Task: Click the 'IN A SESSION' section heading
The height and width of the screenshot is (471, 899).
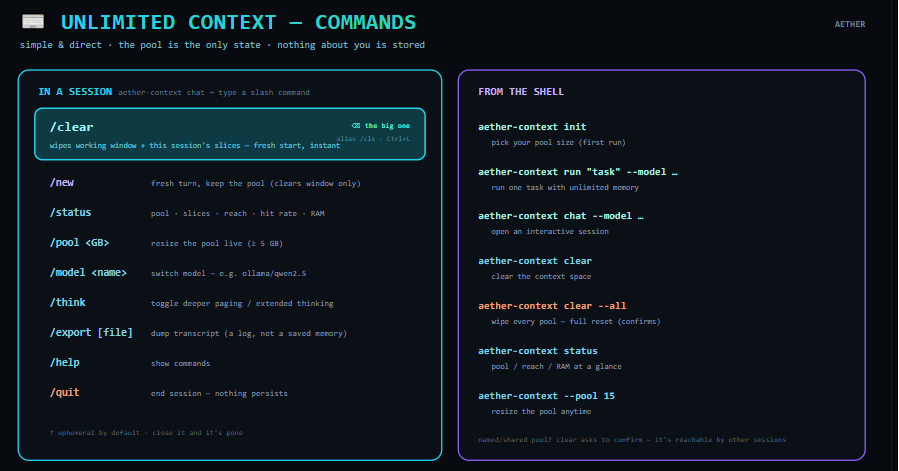Action: 75,92
